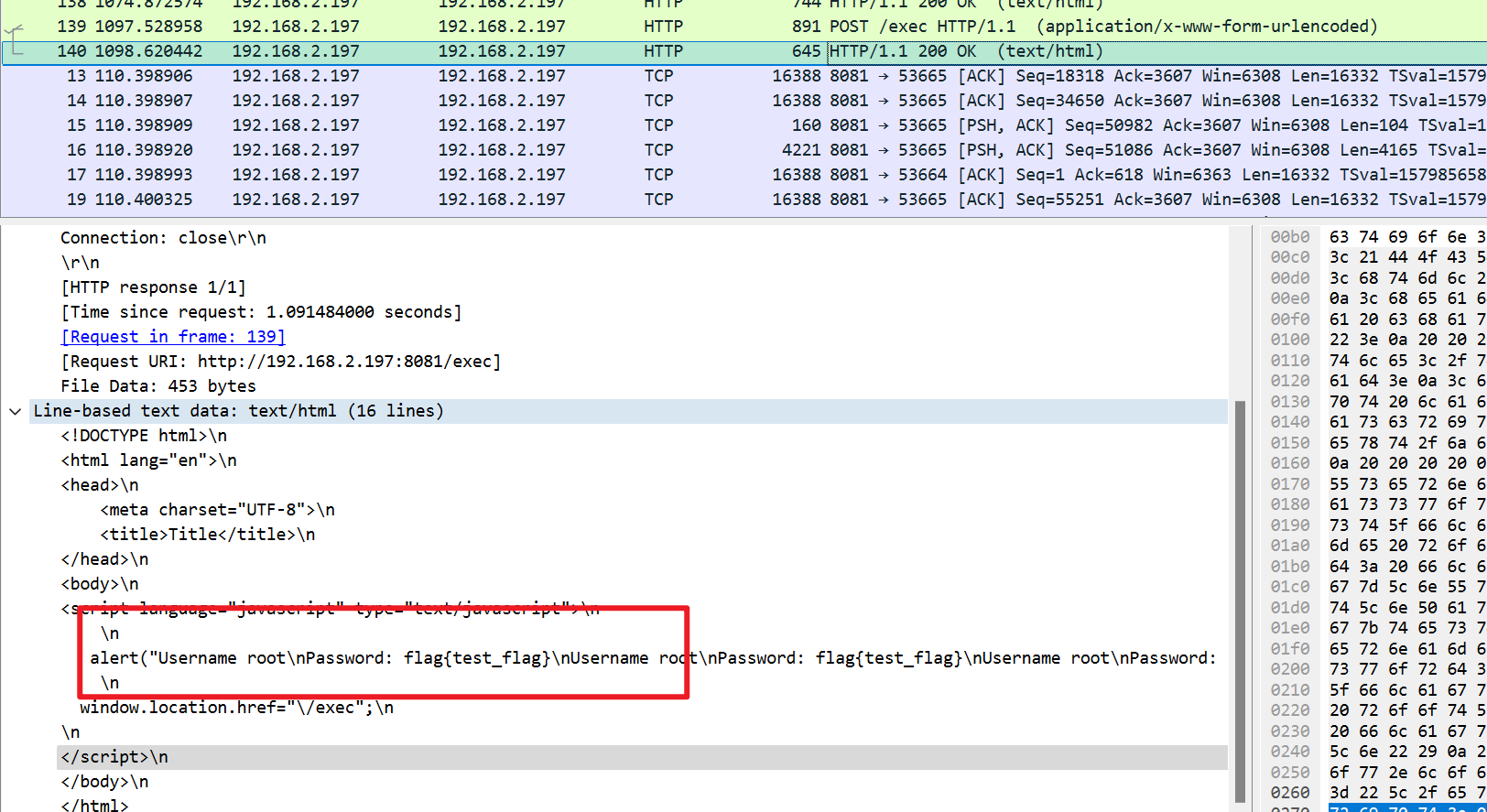
Task: Select the <!DOCTYPE html> line
Action: point(144,436)
